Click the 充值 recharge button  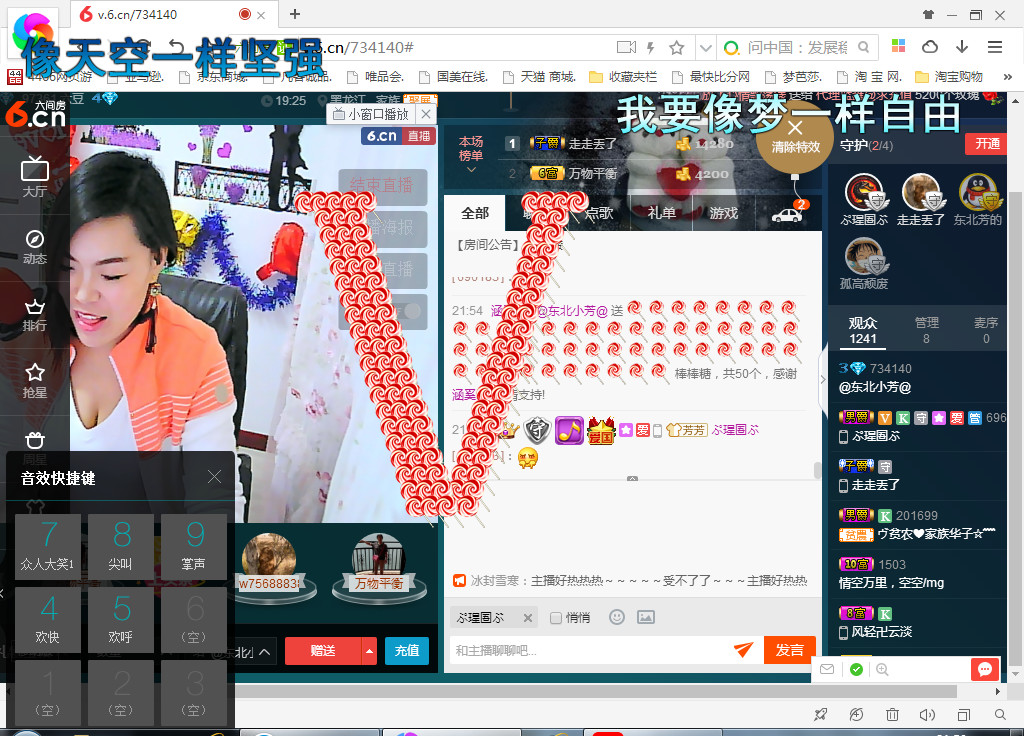407,651
